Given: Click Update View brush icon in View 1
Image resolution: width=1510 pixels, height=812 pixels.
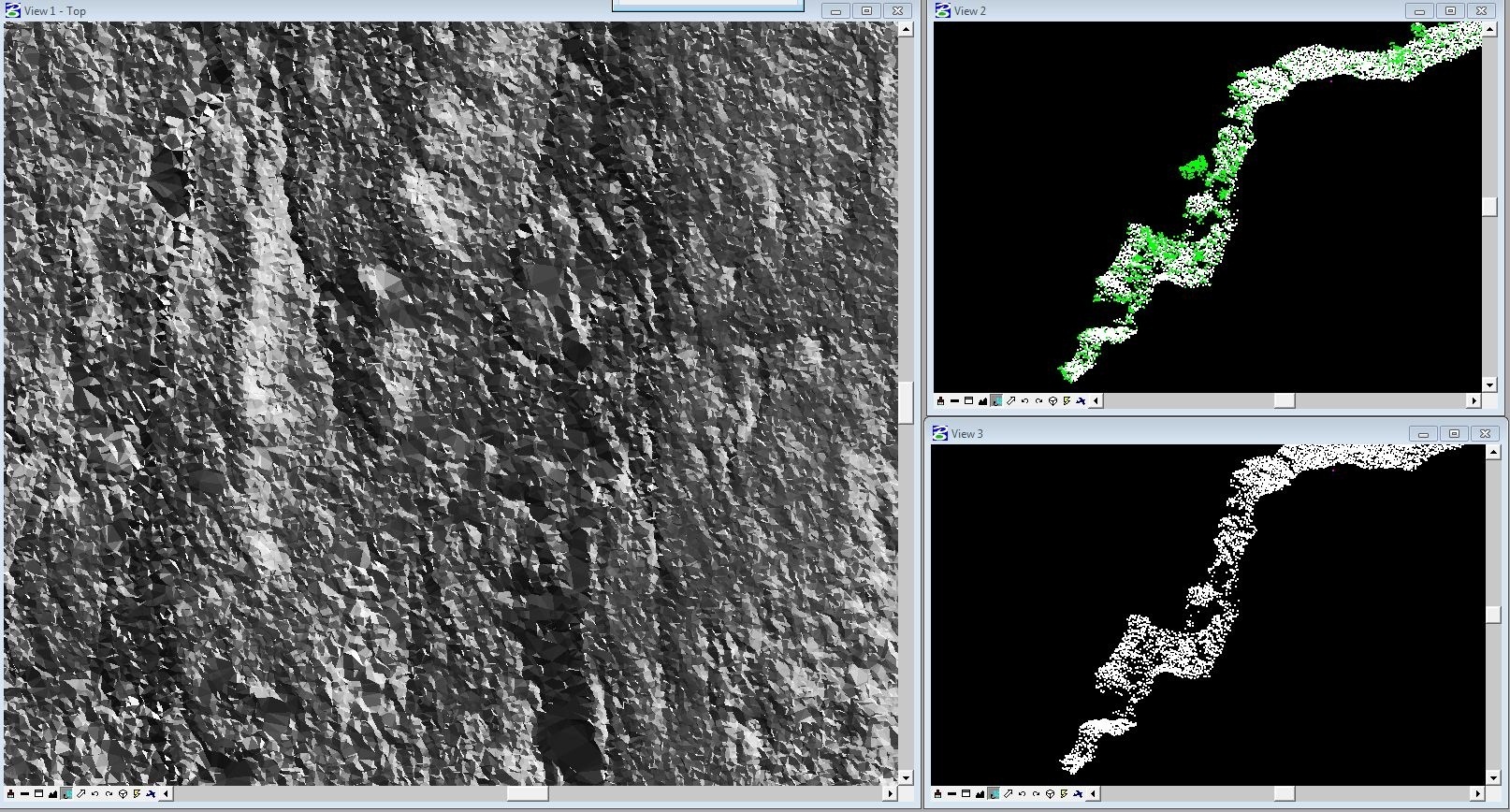Looking at the screenshot, I should [x=10, y=794].
